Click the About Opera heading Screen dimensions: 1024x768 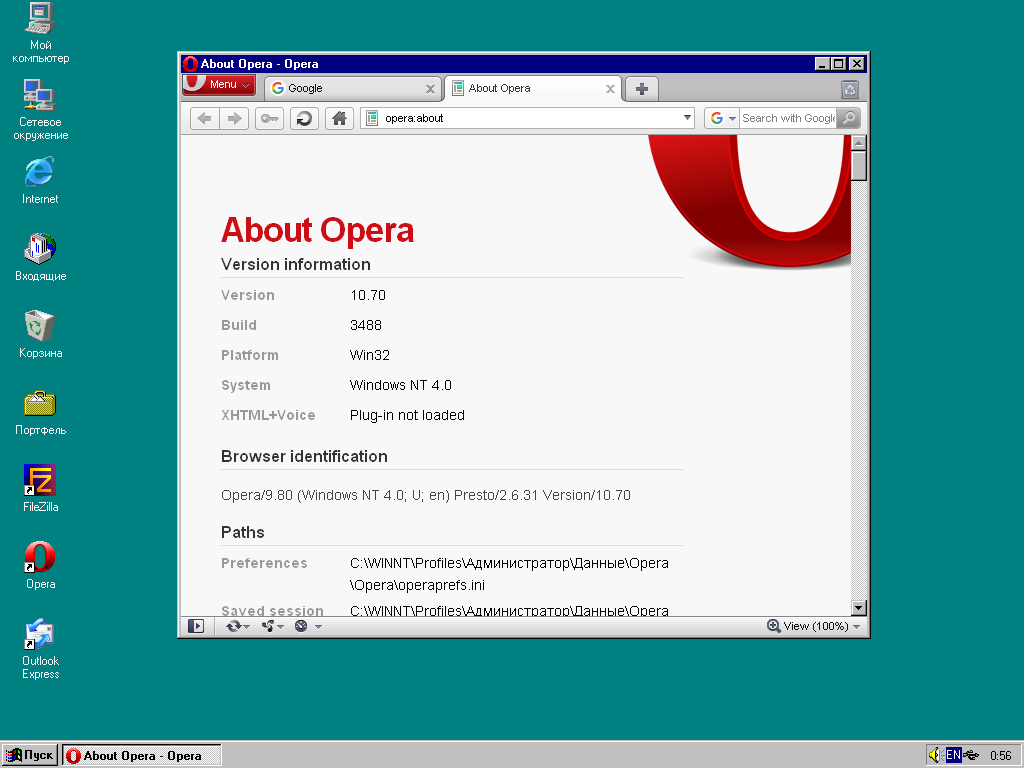[317, 230]
